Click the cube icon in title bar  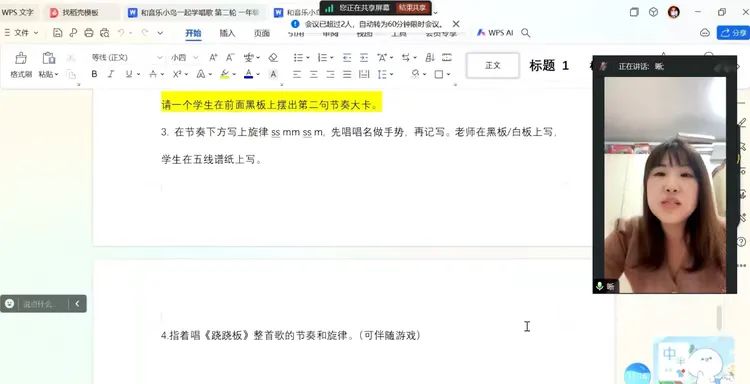[x=653, y=12]
